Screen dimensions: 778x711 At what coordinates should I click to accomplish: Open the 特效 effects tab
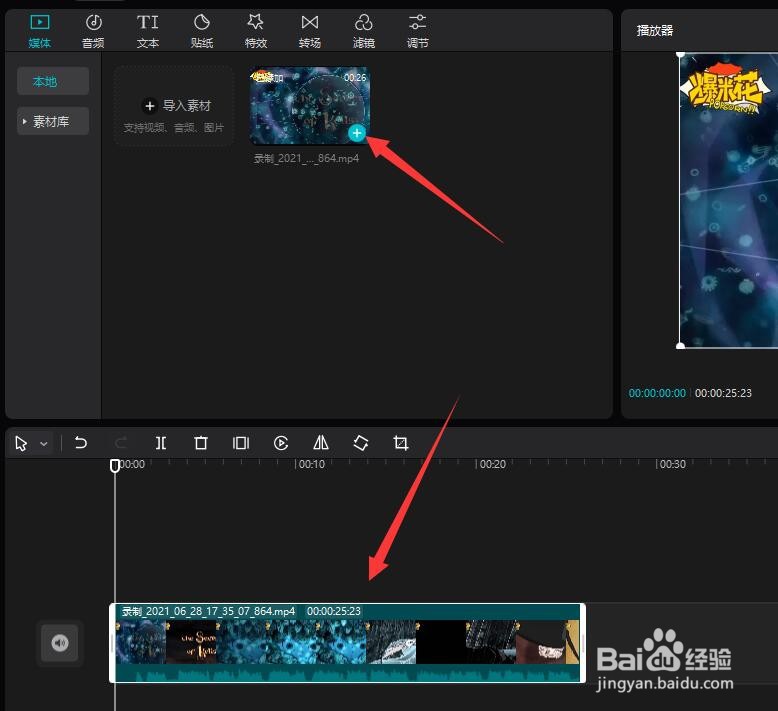click(256, 31)
